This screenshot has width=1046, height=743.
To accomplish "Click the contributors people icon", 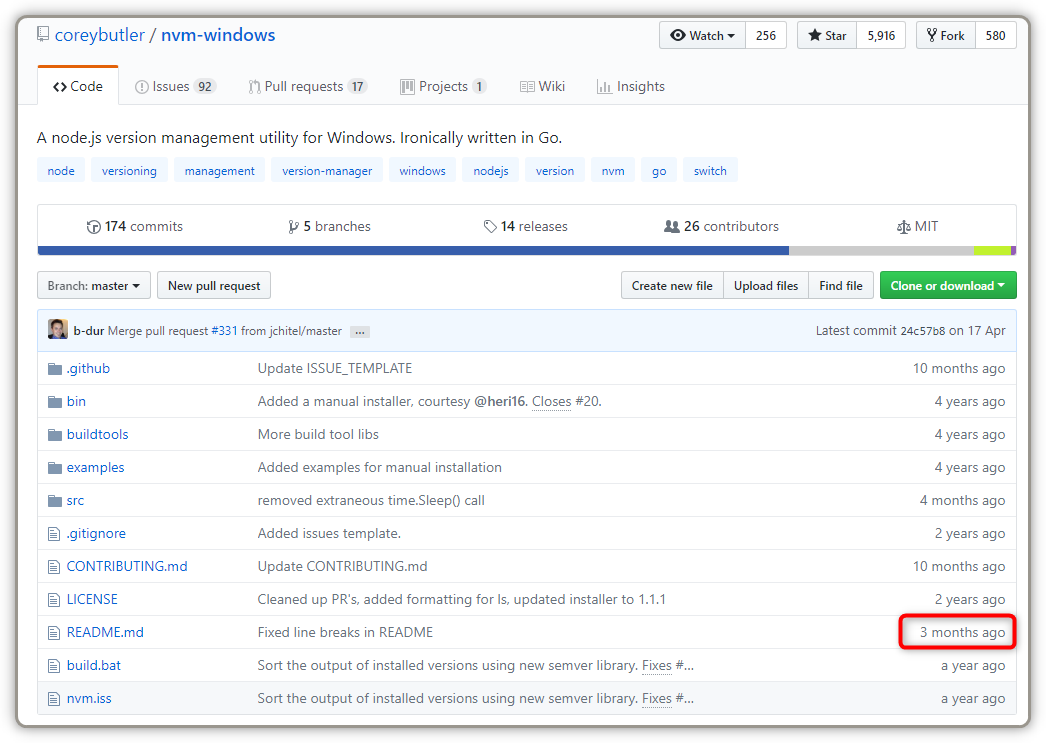I will (671, 227).
